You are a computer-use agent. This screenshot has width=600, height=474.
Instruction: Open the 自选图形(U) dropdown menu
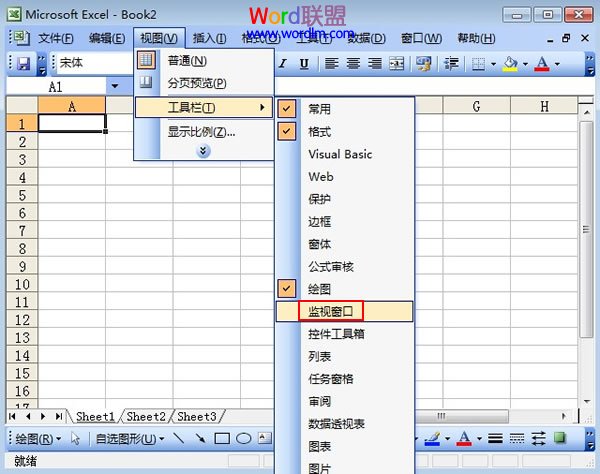130,438
